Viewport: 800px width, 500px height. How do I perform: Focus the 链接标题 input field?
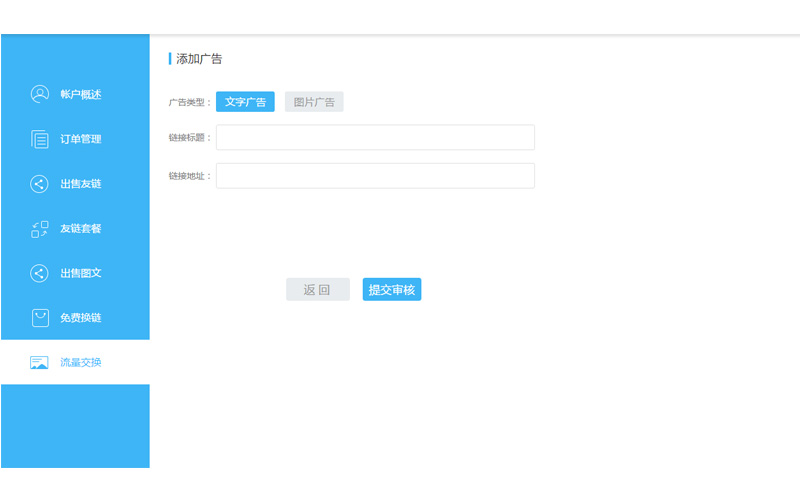[375, 137]
